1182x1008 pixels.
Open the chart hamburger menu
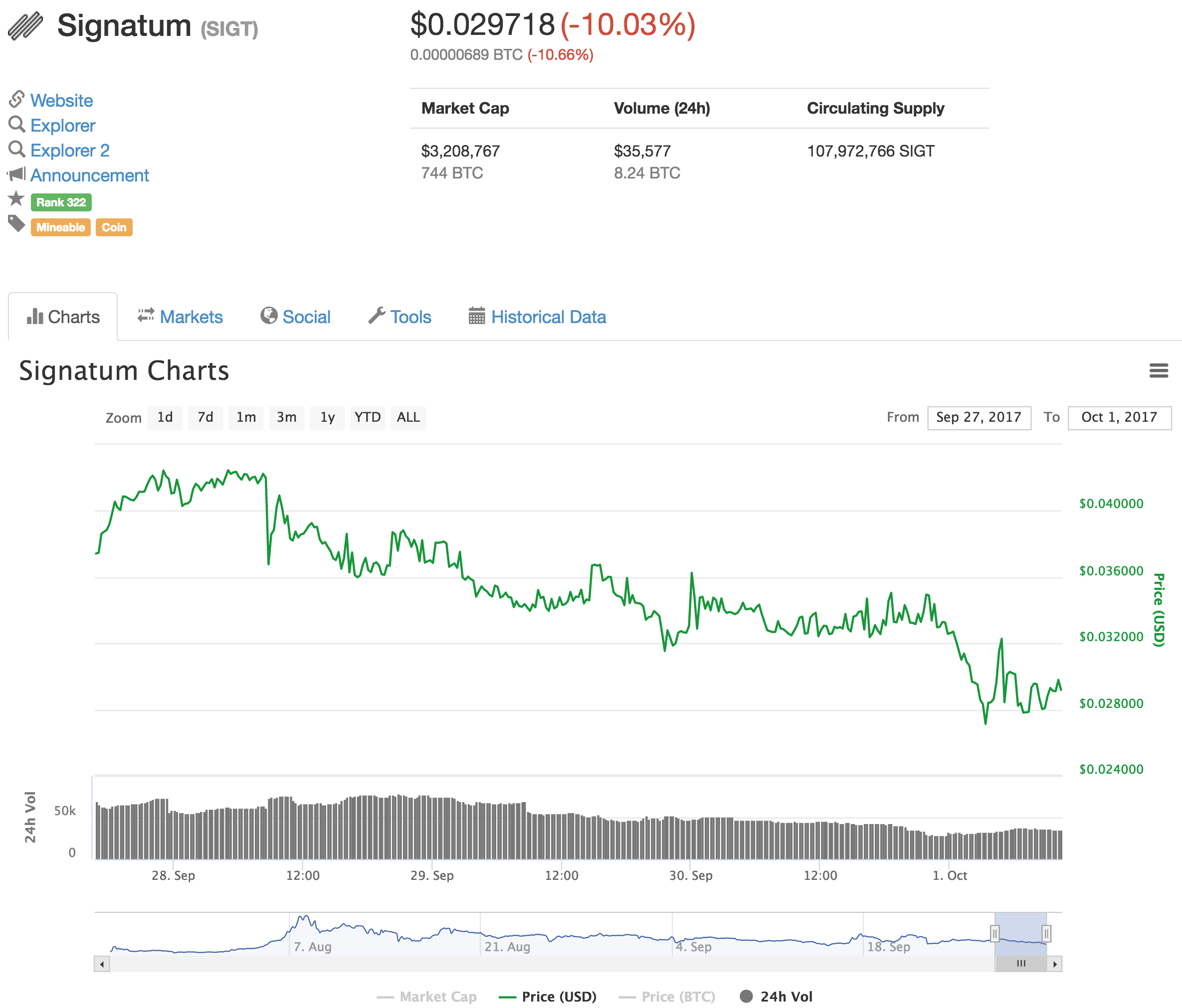point(1158,370)
